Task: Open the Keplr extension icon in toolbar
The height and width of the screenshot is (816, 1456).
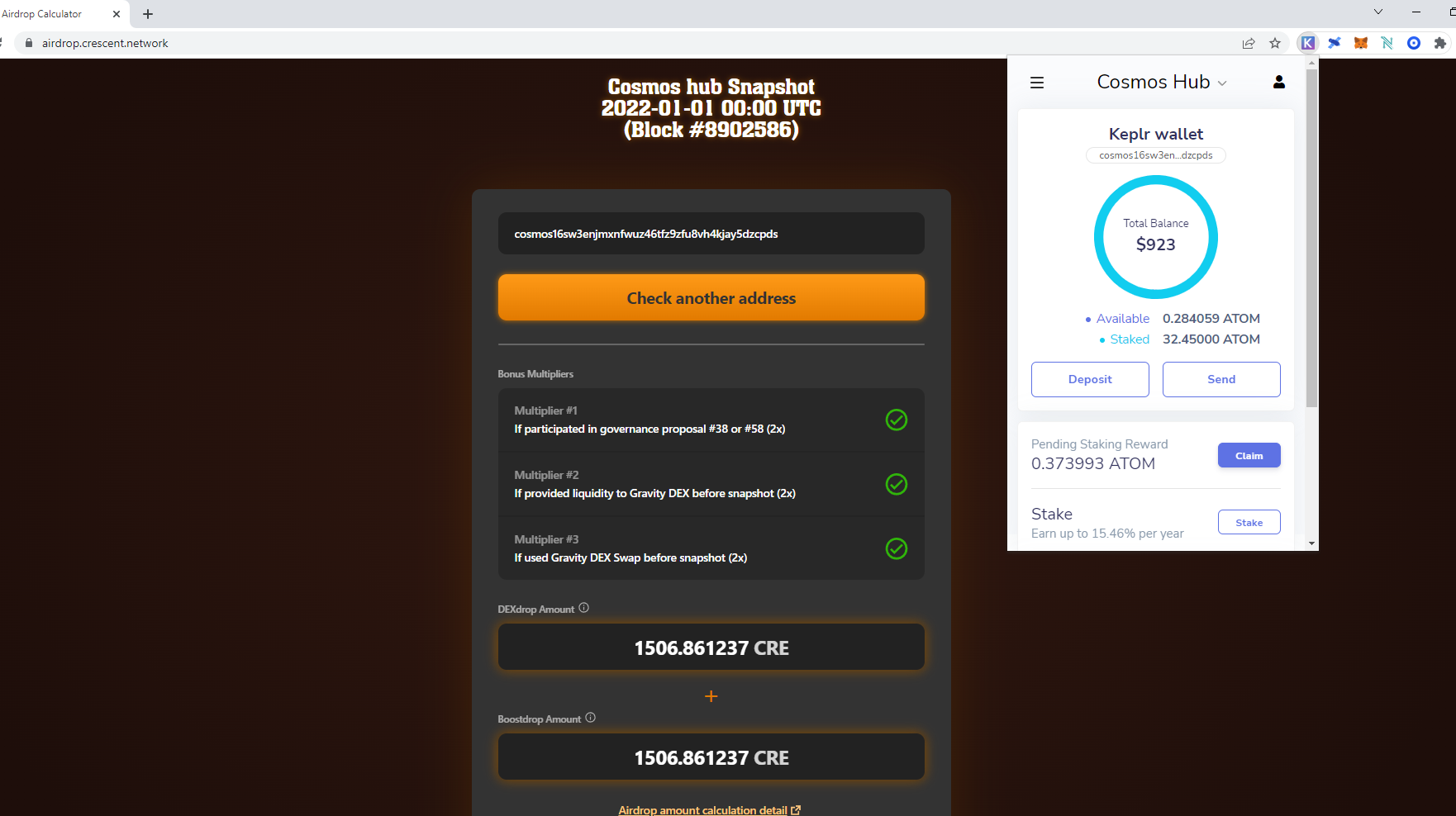Action: 1307,43
